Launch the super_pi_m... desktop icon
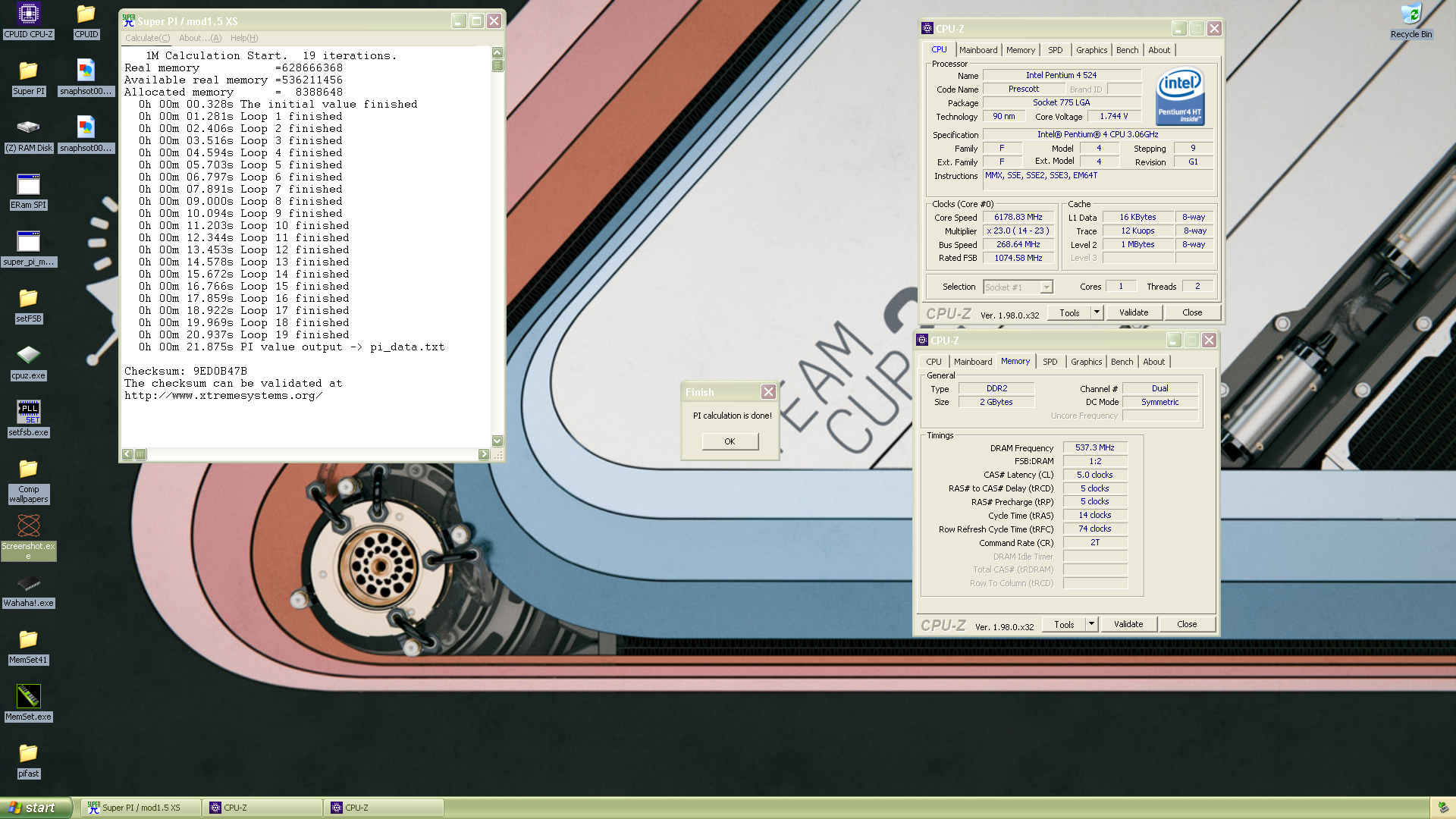The width and height of the screenshot is (1456, 819). click(x=28, y=248)
